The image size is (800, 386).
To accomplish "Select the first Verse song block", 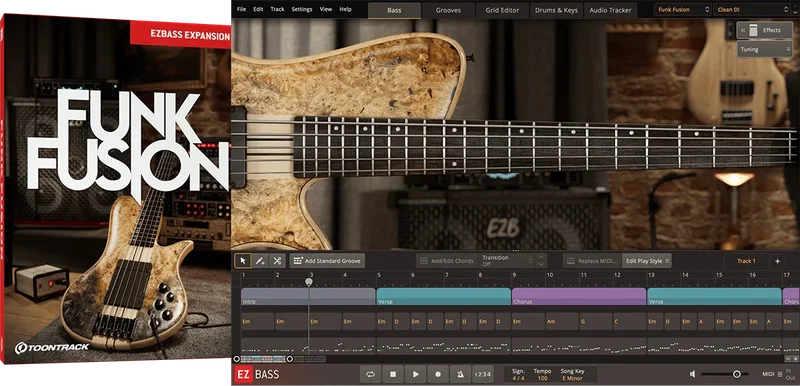I will (444, 296).
